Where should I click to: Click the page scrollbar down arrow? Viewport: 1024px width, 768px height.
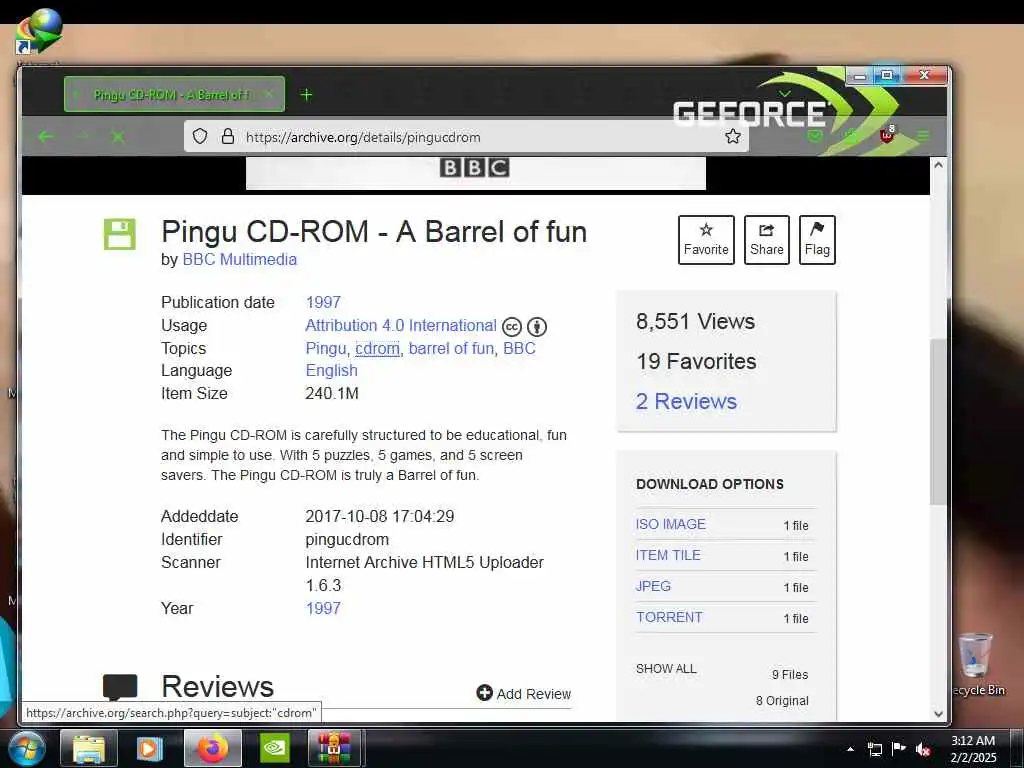[938, 714]
